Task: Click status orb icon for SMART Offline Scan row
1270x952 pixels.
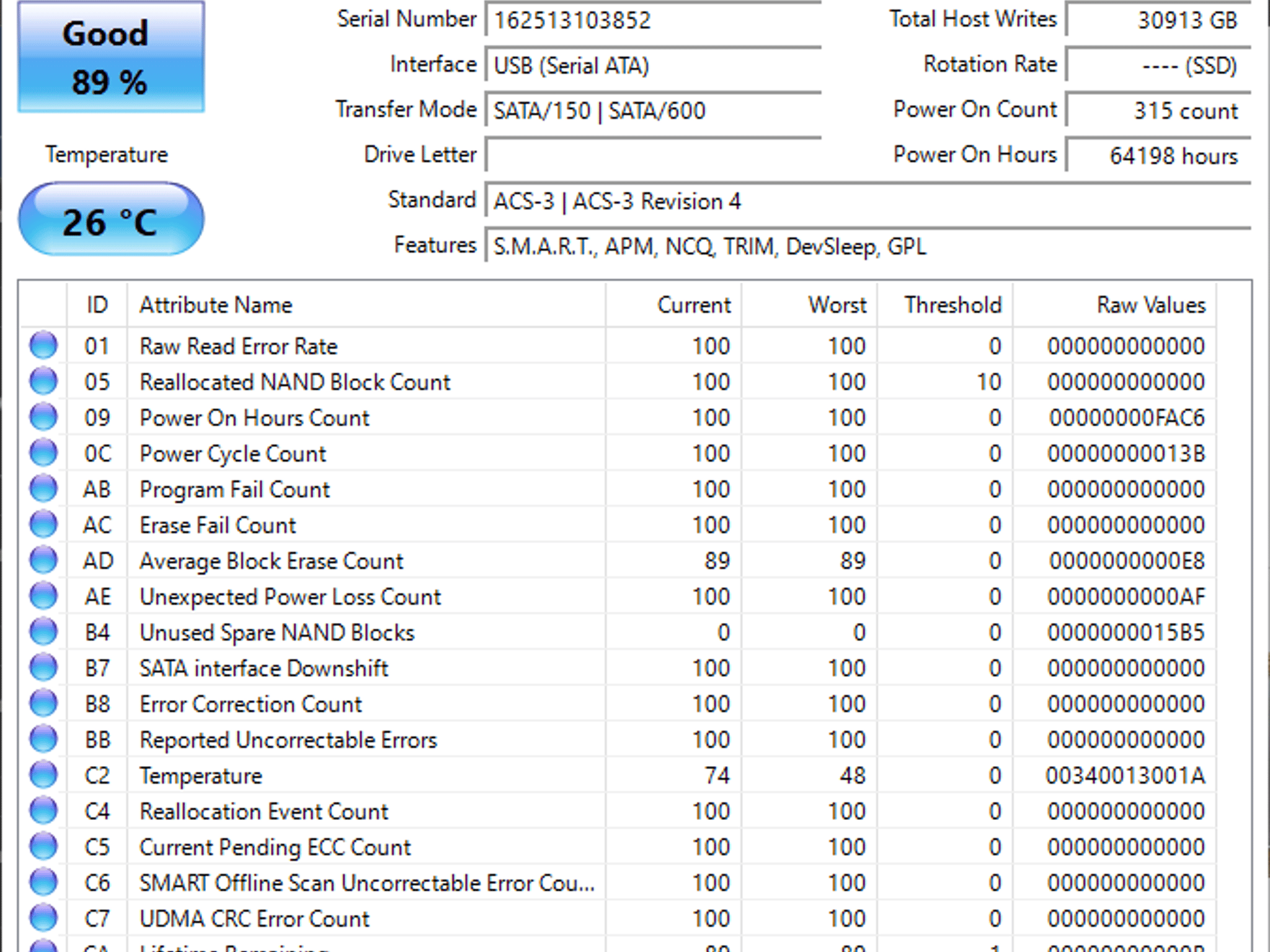Action: (43, 883)
